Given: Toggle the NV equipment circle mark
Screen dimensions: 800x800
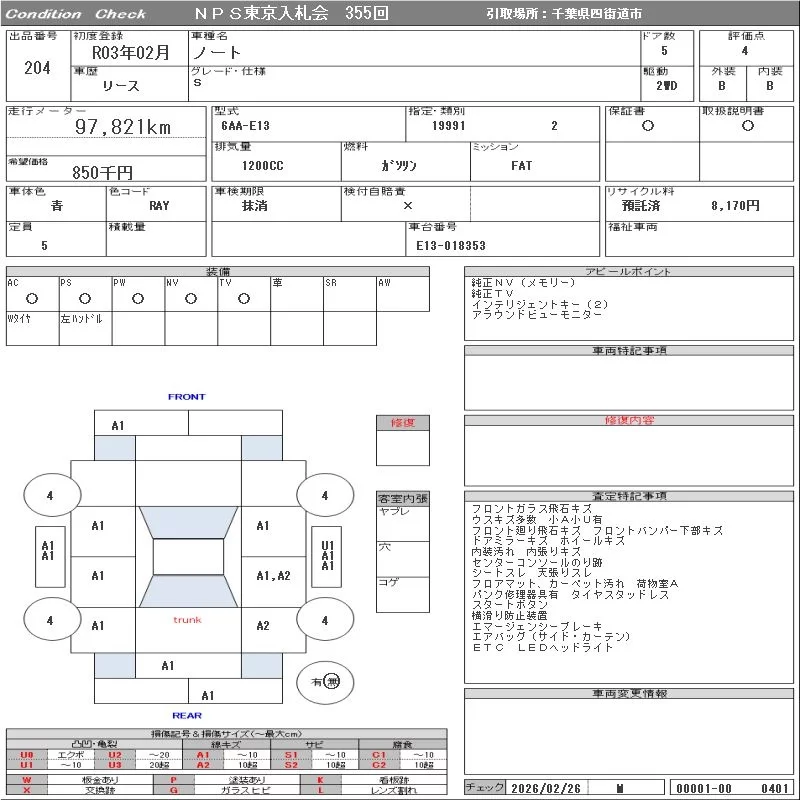Looking at the screenshot, I should click(x=190, y=298).
